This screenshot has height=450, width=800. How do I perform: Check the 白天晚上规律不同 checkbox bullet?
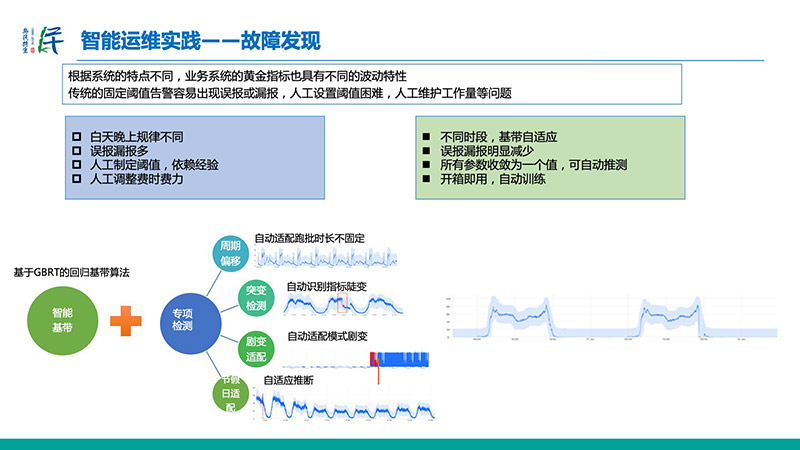(78, 136)
